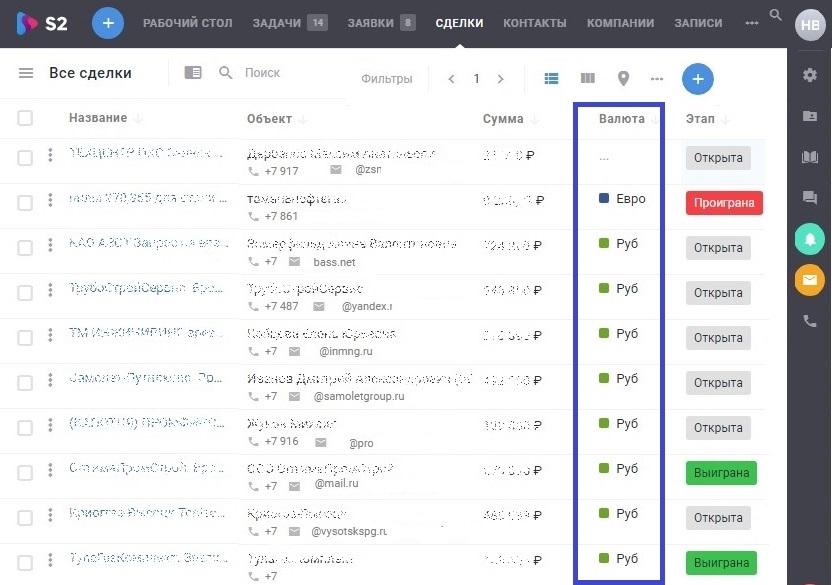Viewport: 832px width, 585px height.
Task: Check the checkbox for the Евро deal row
Action: 25,203
